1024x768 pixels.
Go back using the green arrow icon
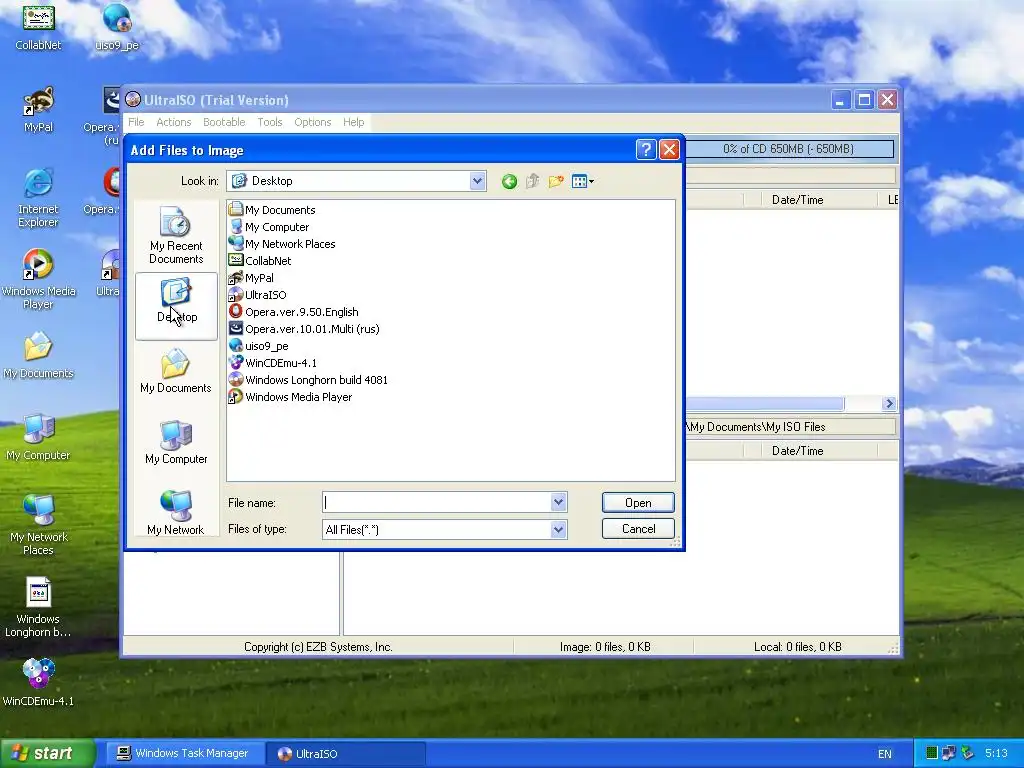pyautogui.click(x=509, y=182)
